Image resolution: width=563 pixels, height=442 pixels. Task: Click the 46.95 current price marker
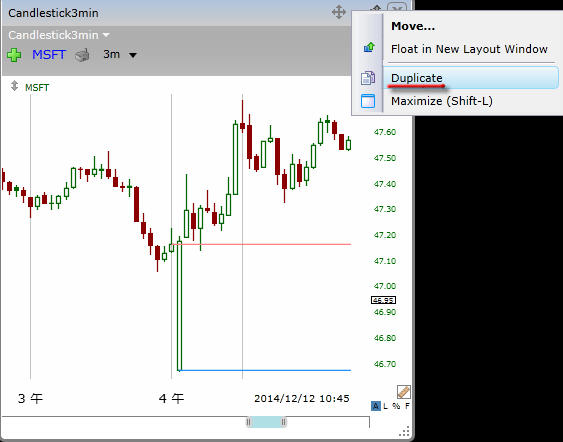[x=383, y=300]
